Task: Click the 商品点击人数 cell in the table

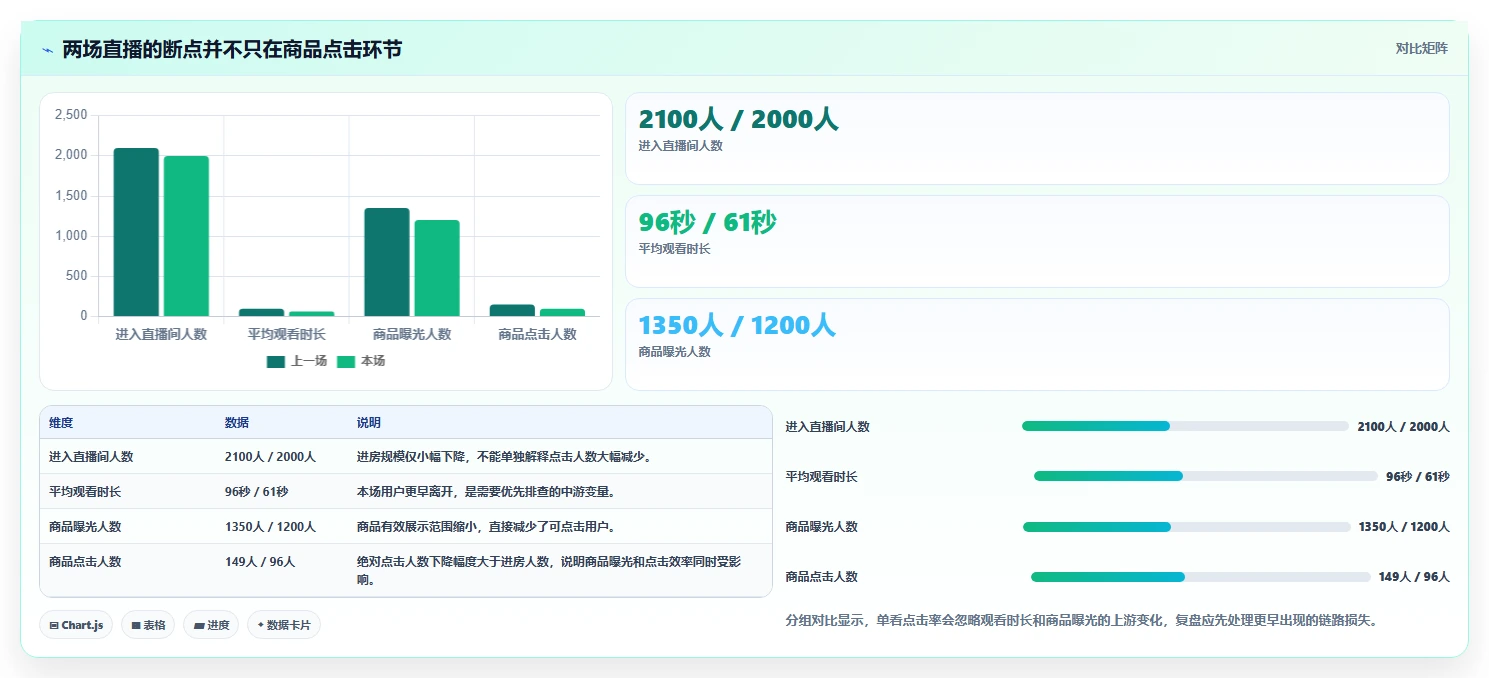Action: tap(85, 561)
